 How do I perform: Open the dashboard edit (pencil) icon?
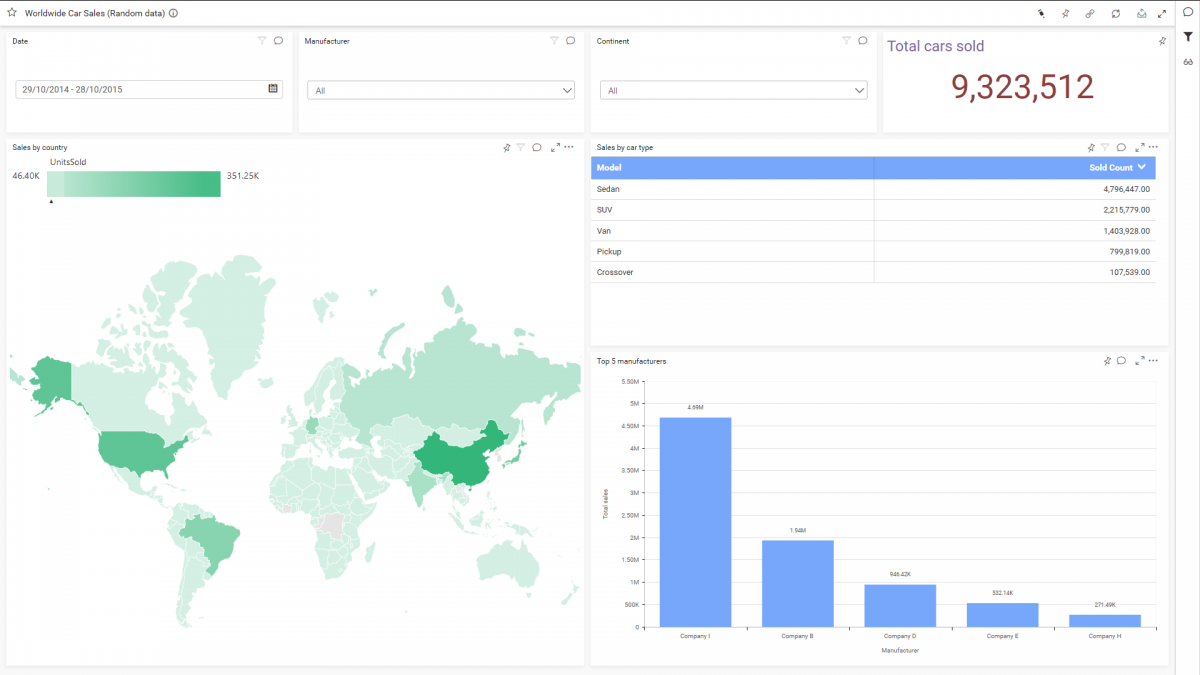pyautogui.click(x=1041, y=13)
